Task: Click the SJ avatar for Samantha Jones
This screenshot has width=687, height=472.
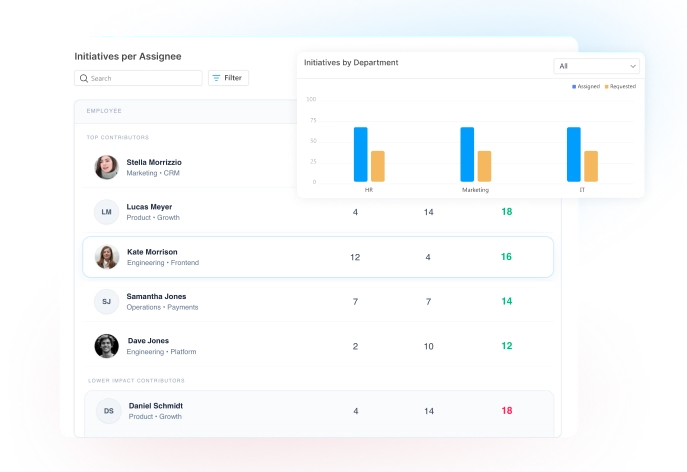Action: pos(107,301)
